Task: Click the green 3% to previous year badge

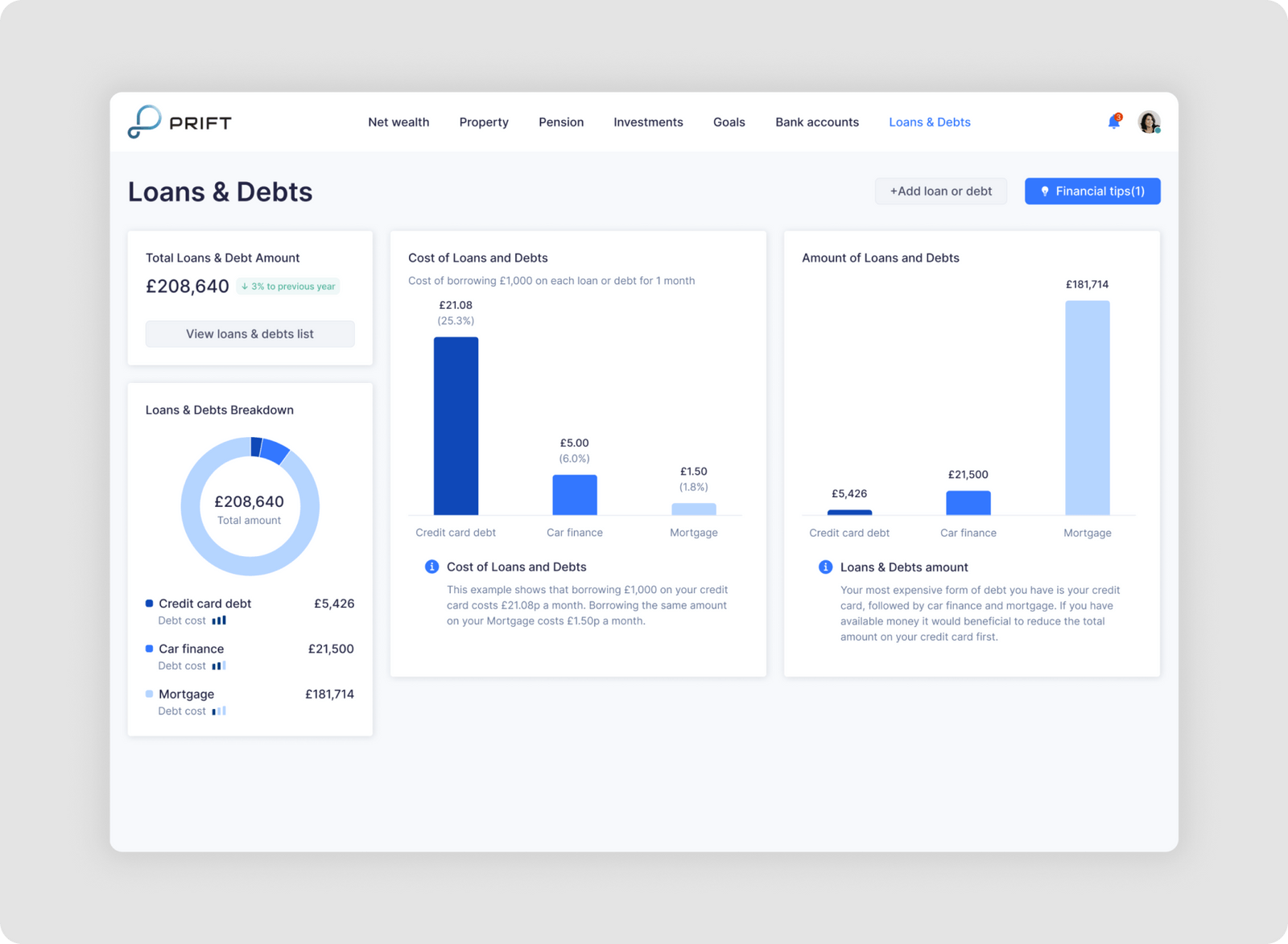Action: click(x=287, y=286)
